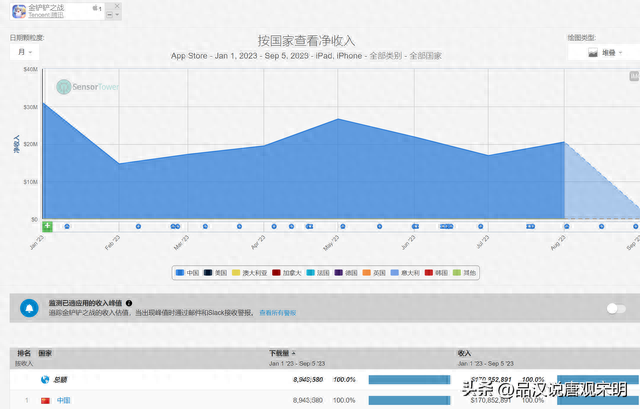Open the 月 date granularity dropdown
This screenshot has width=640, height=409.
tap(24, 52)
